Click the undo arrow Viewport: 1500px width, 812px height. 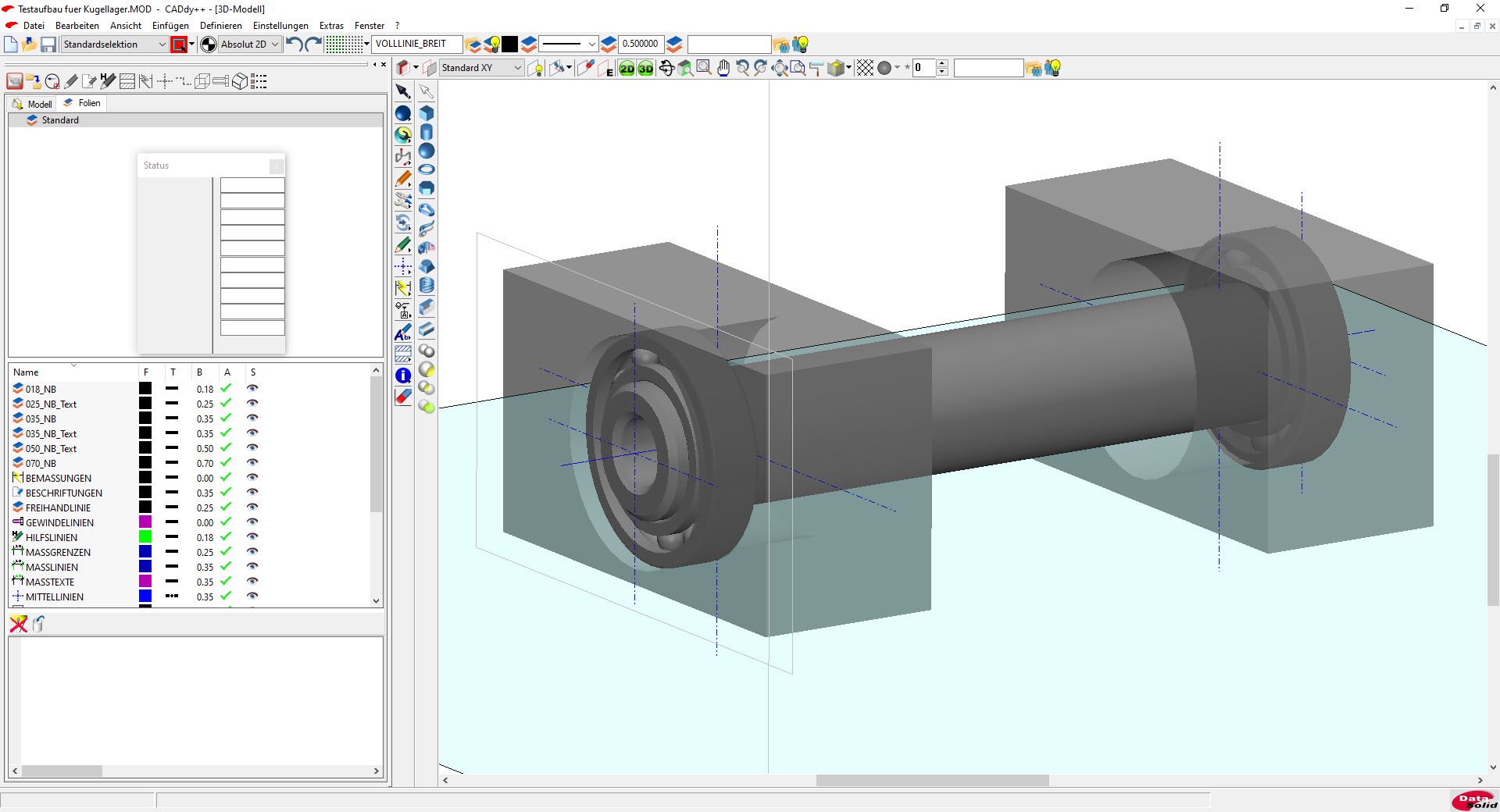point(294,45)
